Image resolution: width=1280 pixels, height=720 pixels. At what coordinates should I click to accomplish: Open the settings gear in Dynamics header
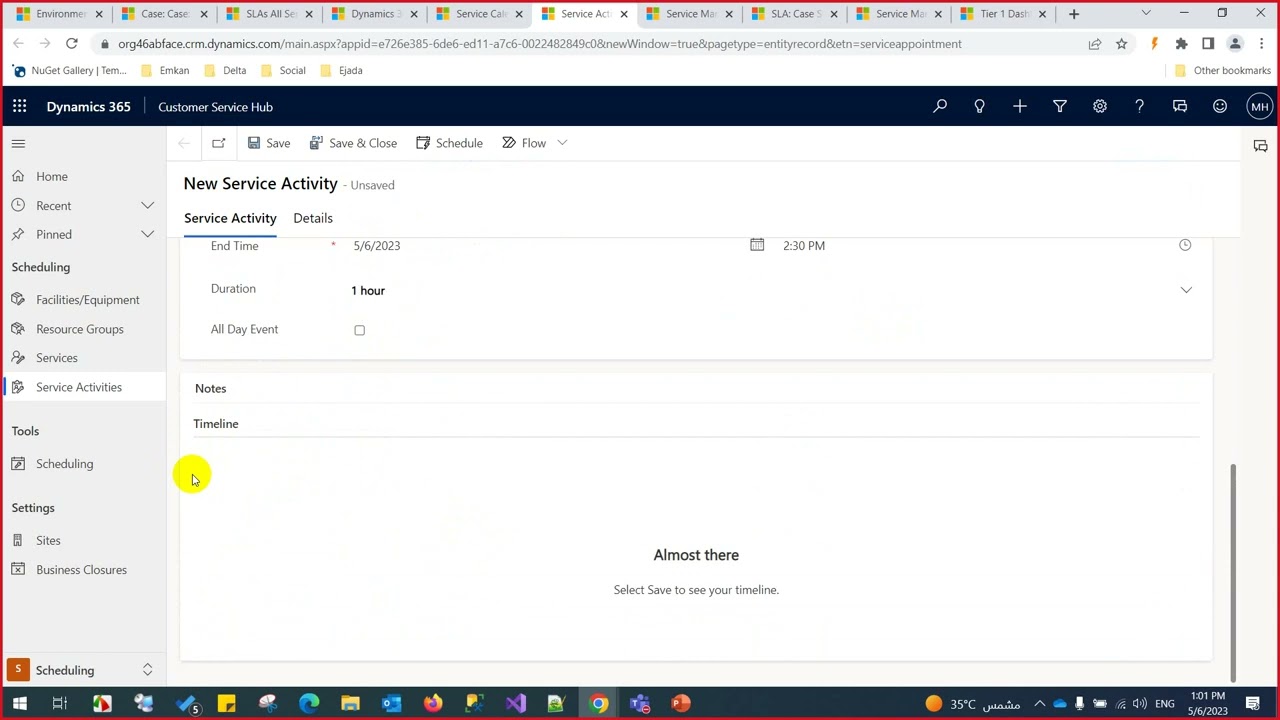tap(1100, 106)
